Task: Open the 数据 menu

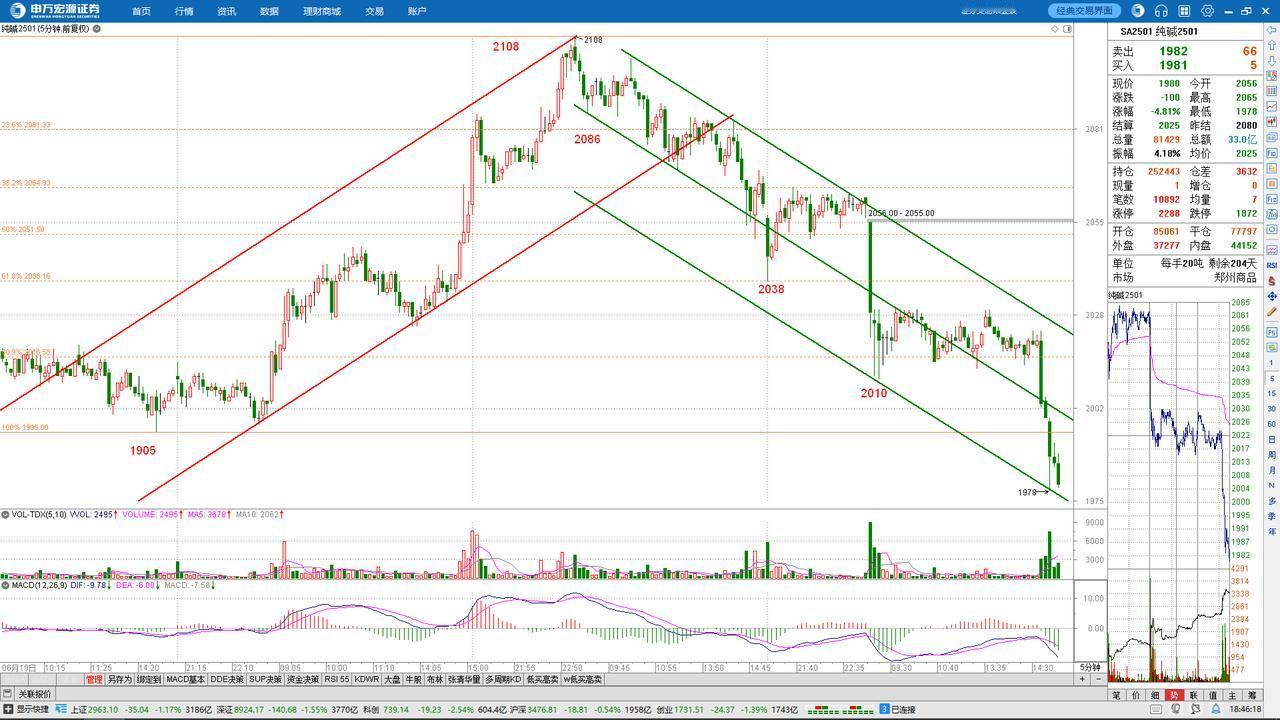Action: (269, 11)
